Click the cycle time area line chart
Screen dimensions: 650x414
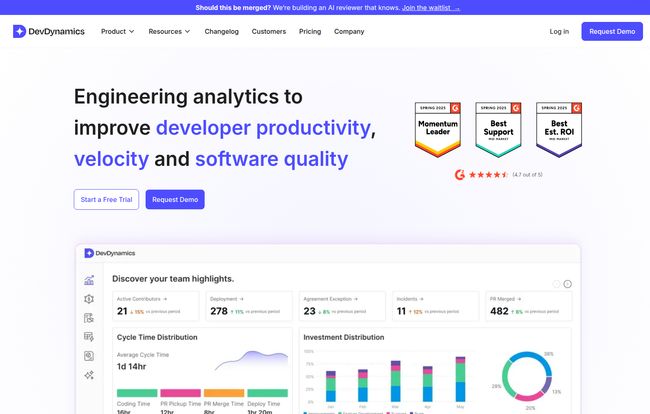(x=251, y=361)
